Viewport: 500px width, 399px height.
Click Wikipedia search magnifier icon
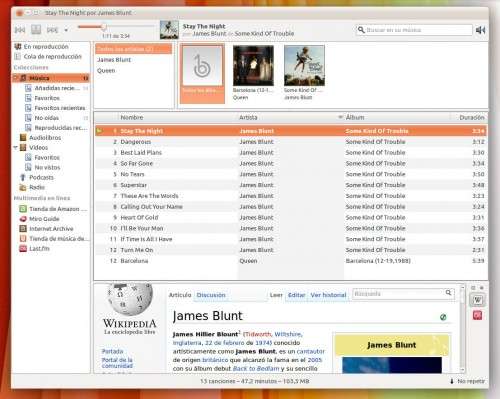(x=448, y=293)
